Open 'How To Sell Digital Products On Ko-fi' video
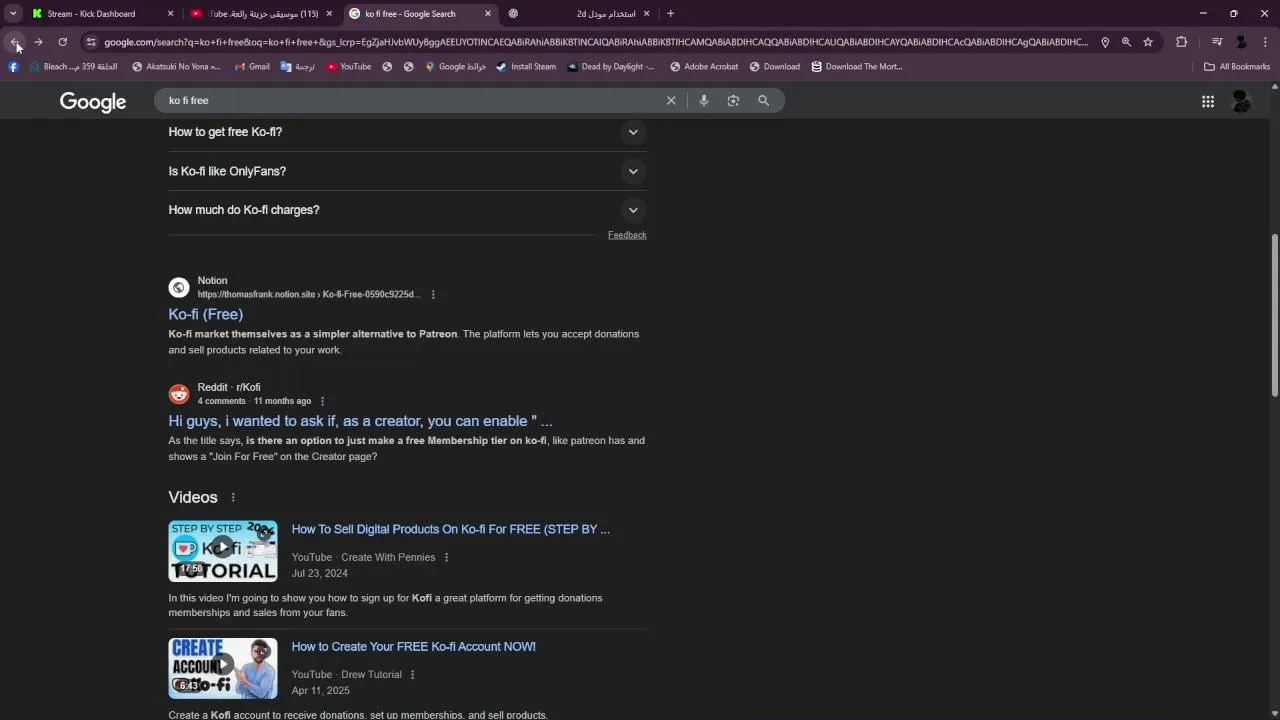This screenshot has height=720, width=1280. [450, 529]
